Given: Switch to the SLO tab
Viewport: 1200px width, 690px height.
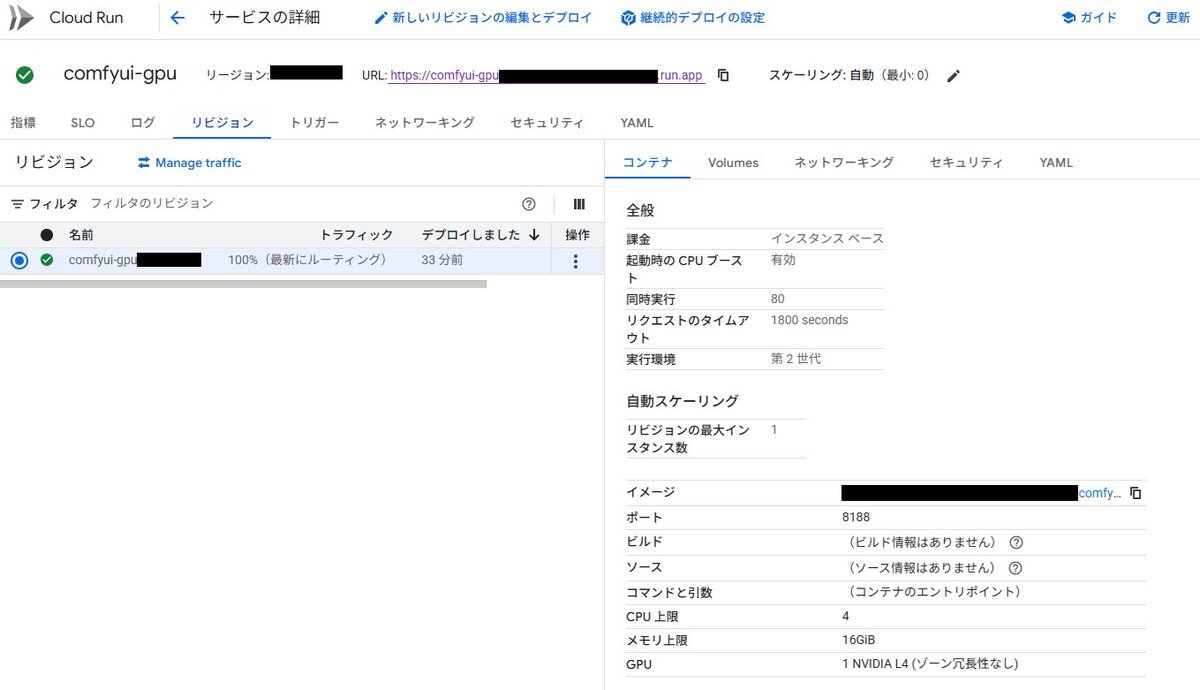Looking at the screenshot, I should pyautogui.click(x=83, y=123).
